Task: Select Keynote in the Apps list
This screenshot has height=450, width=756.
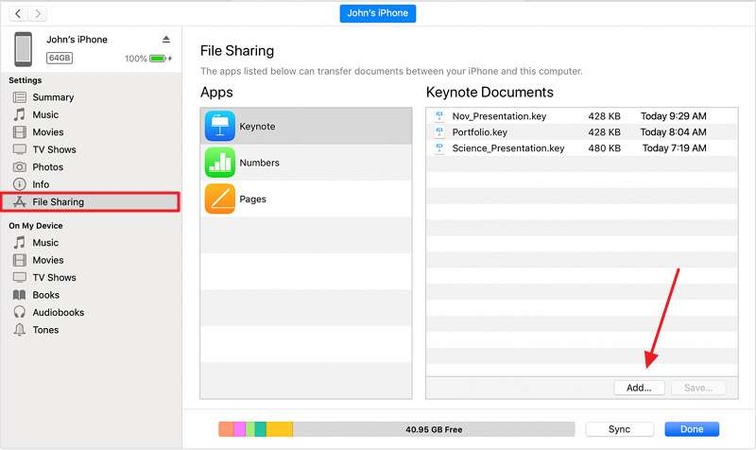Action: pos(306,126)
